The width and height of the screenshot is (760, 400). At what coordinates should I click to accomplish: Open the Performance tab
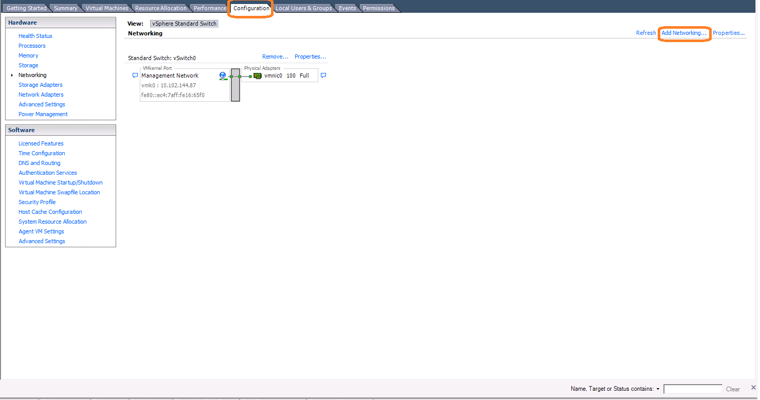click(209, 8)
